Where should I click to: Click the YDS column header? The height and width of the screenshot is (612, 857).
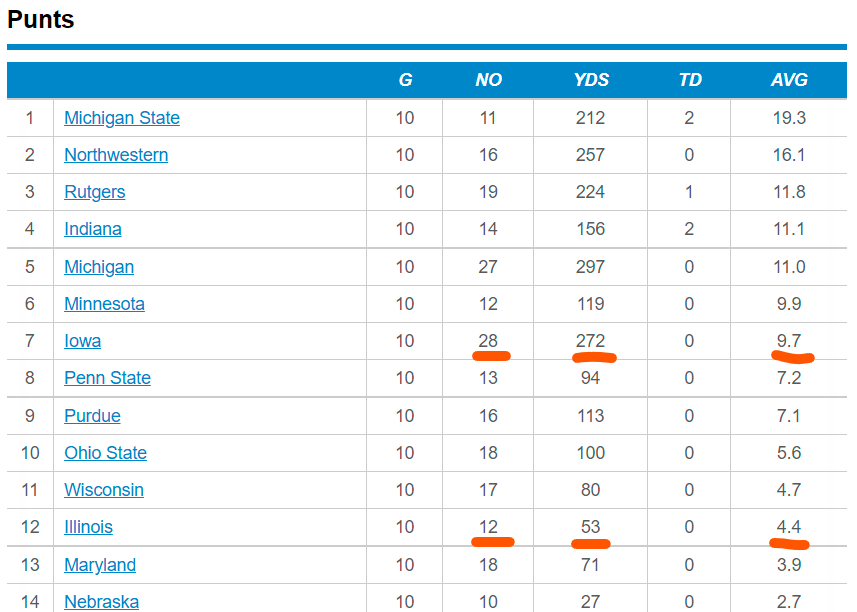(591, 80)
